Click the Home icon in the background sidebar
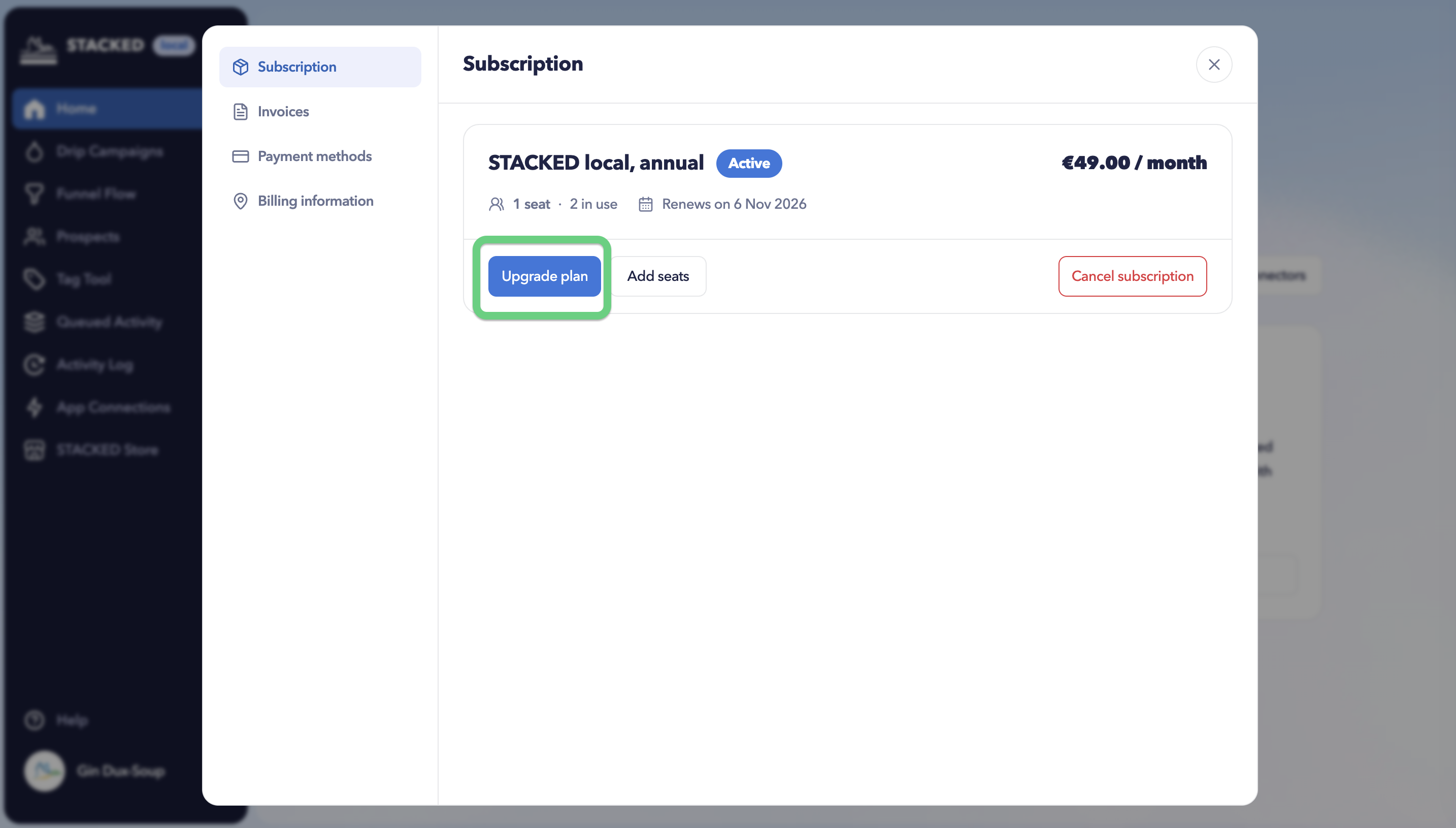Image resolution: width=1456 pixels, height=828 pixels. tap(34, 109)
